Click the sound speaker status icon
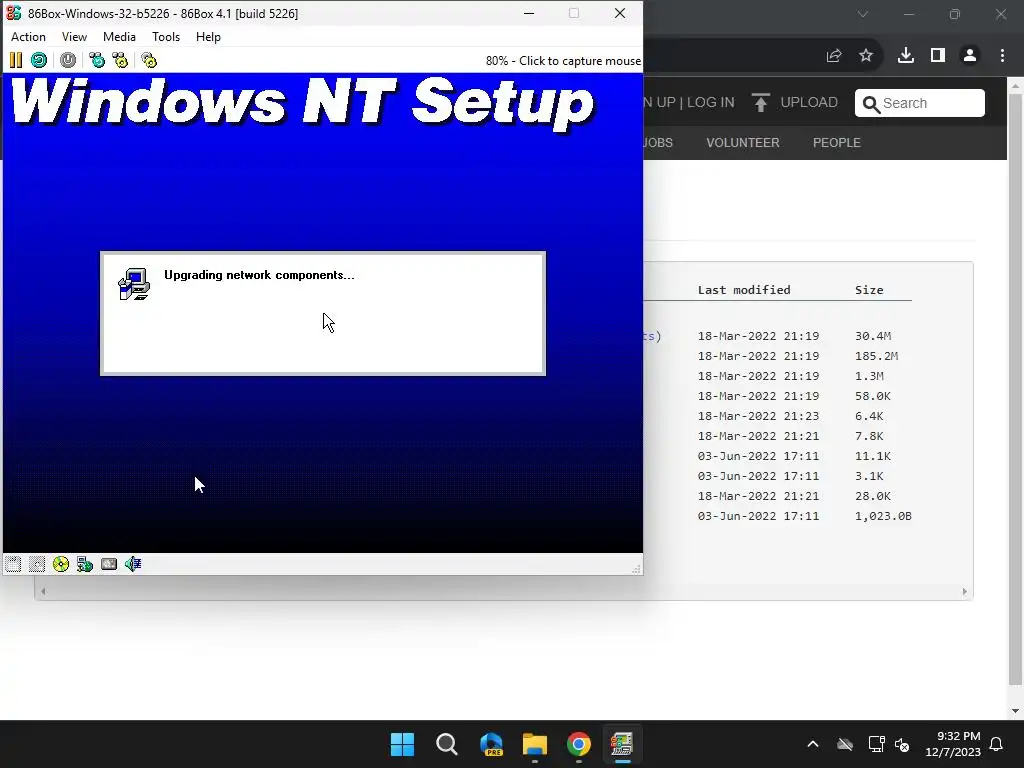Screen dimensions: 1024x768 133,564
